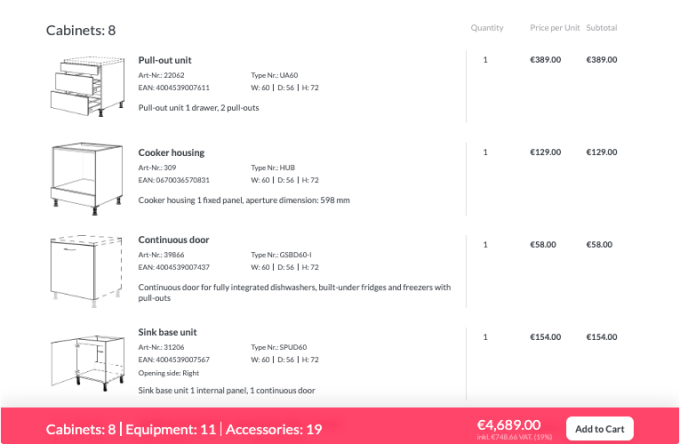
Task: Click the Price per Unit column header
Action: click(x=555, y=27)
